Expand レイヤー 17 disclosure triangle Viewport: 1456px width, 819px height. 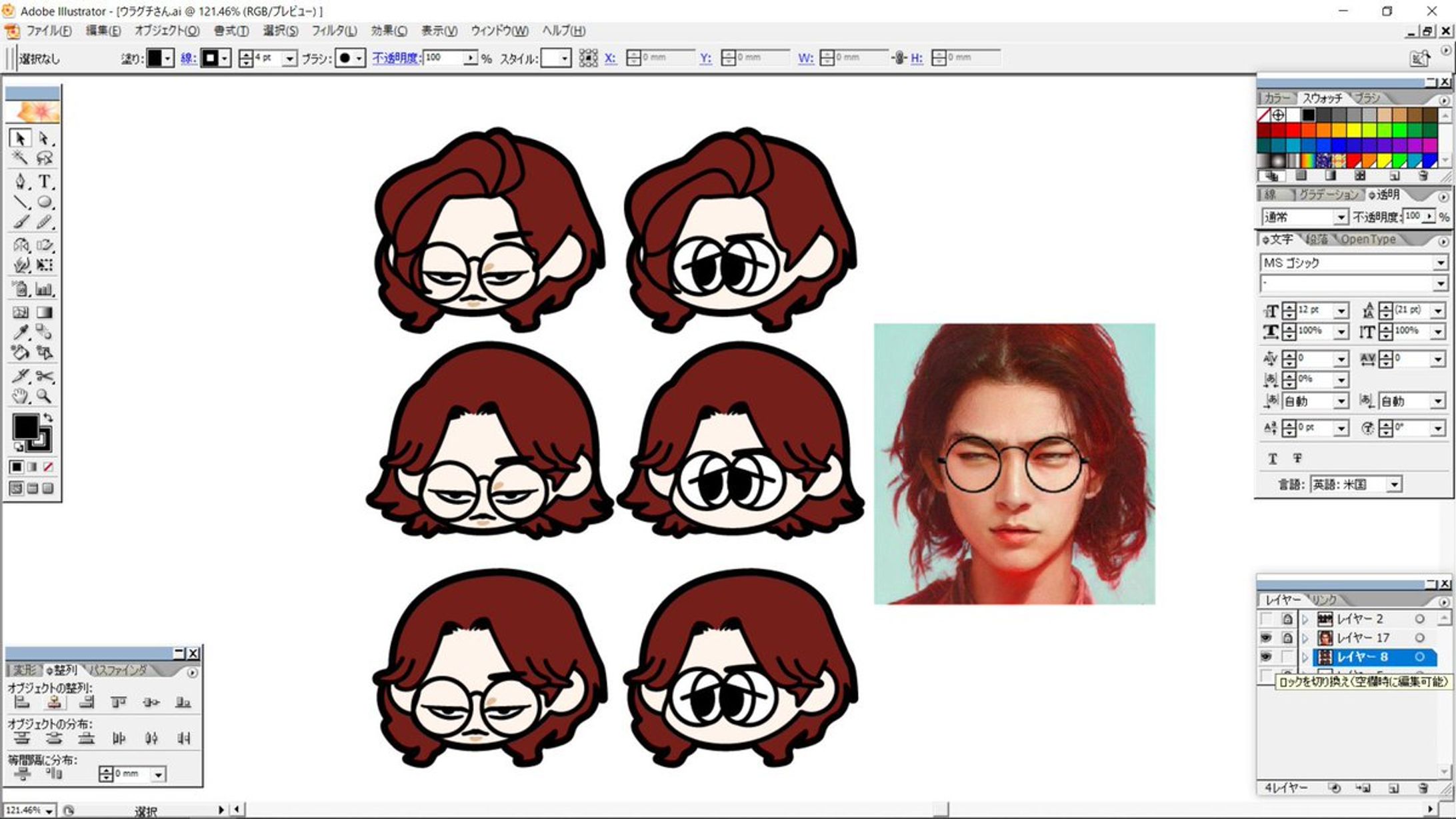[x=1305, y=638]
